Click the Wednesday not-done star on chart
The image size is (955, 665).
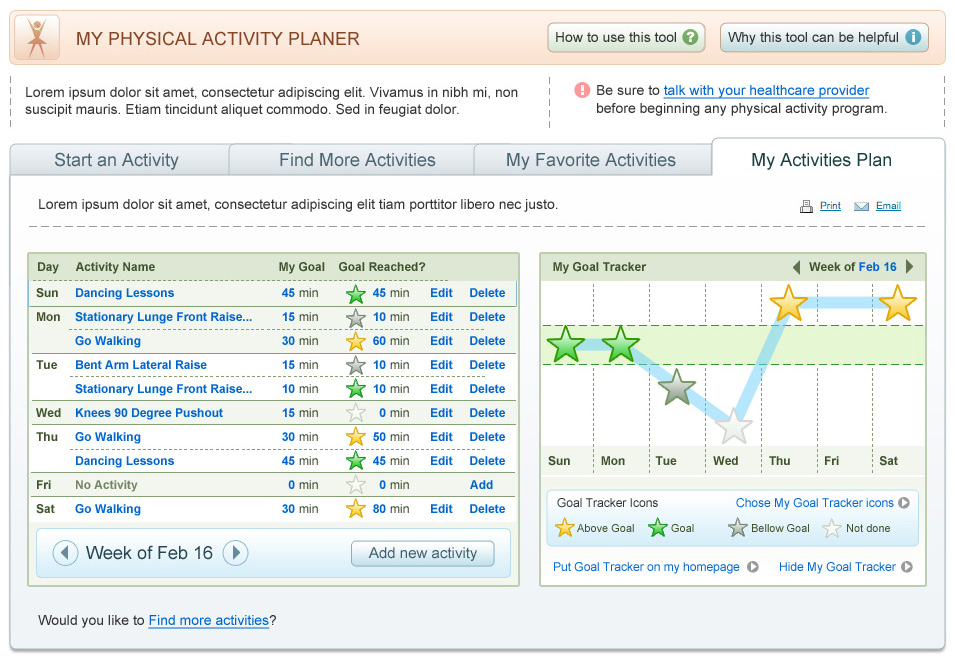(733, 426)
